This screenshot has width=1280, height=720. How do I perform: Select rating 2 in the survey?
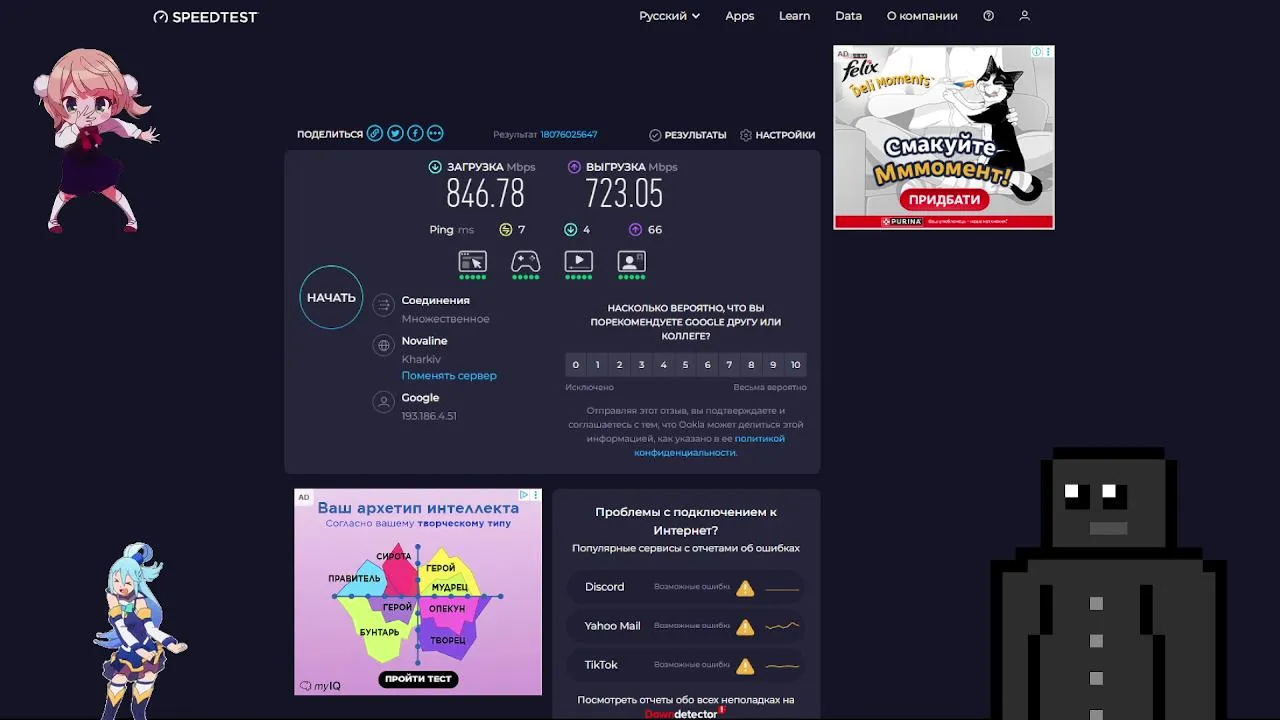[619, 364]
